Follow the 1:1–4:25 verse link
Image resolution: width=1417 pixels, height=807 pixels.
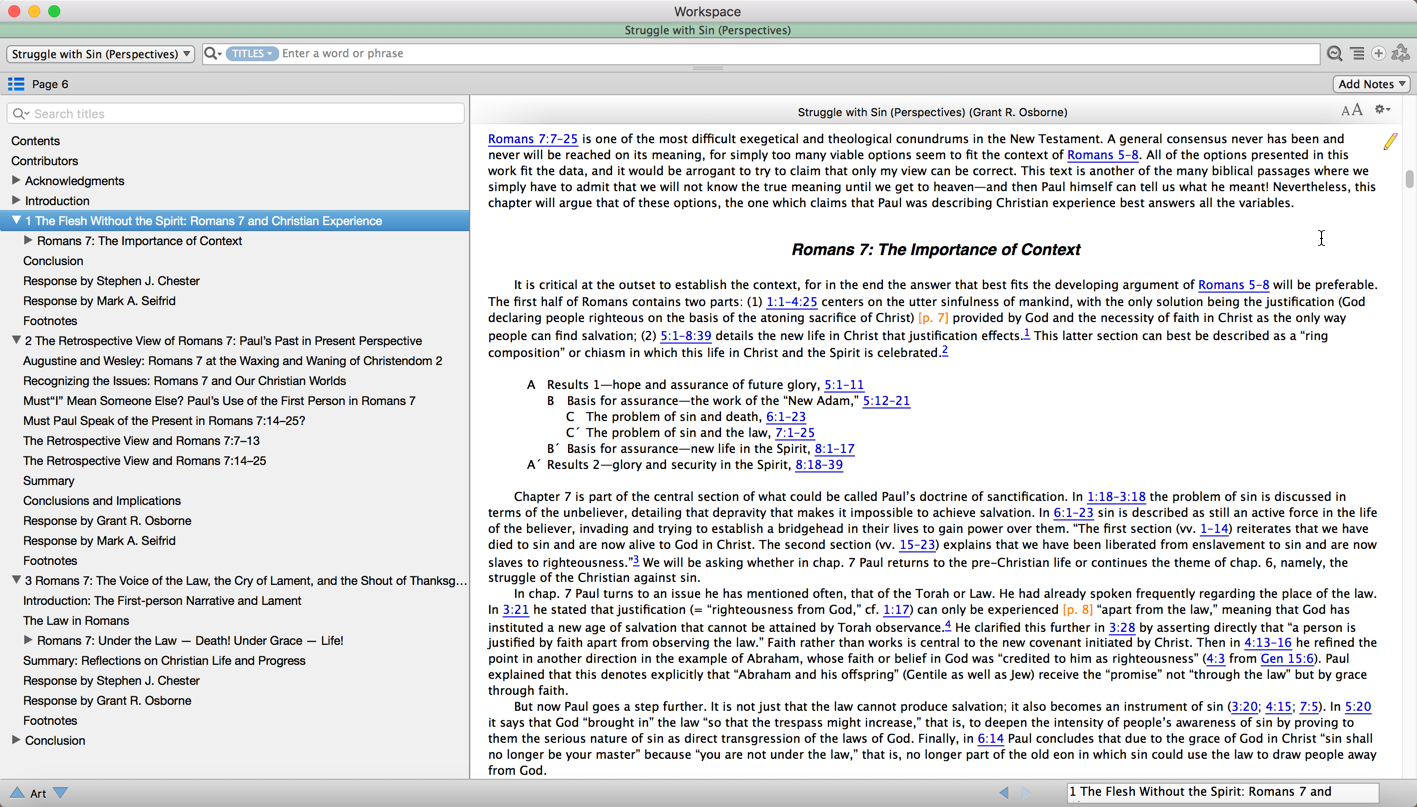coord(792,302)
